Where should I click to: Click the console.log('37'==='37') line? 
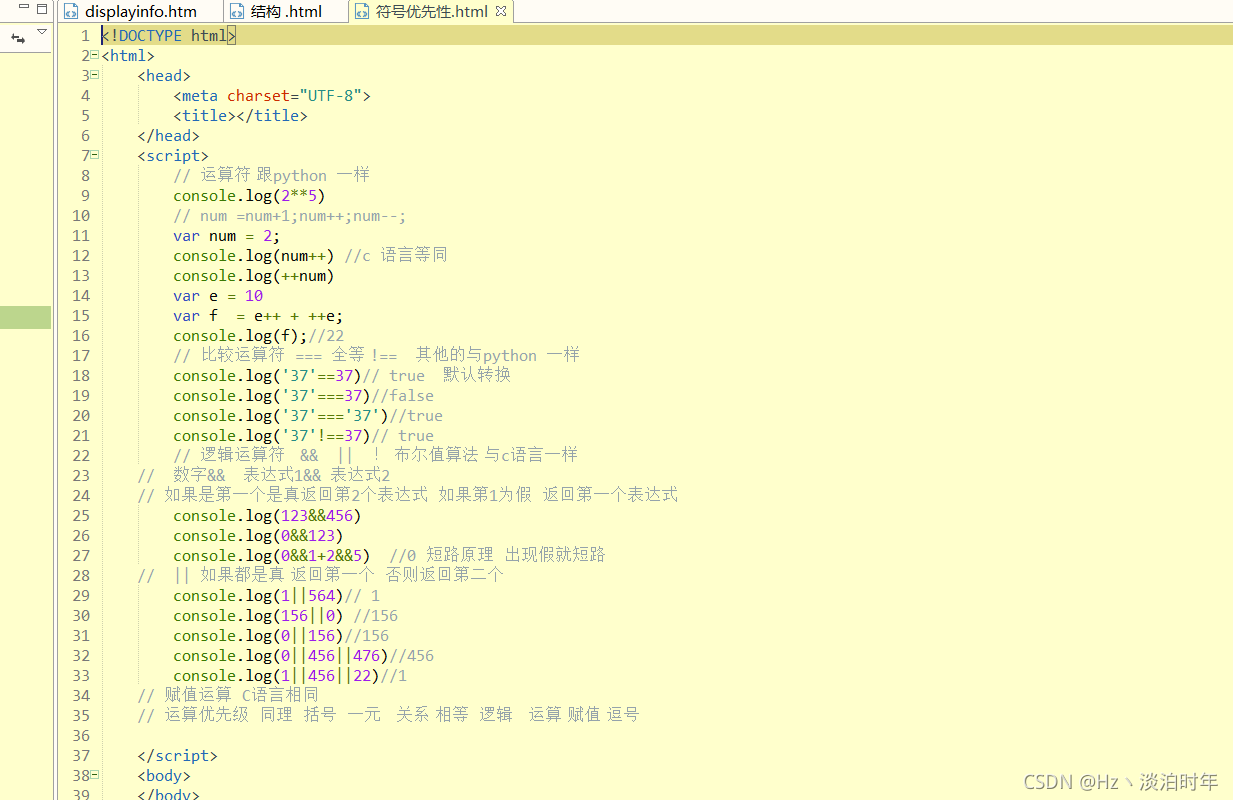pyautogui.click(x=307, y=416)
